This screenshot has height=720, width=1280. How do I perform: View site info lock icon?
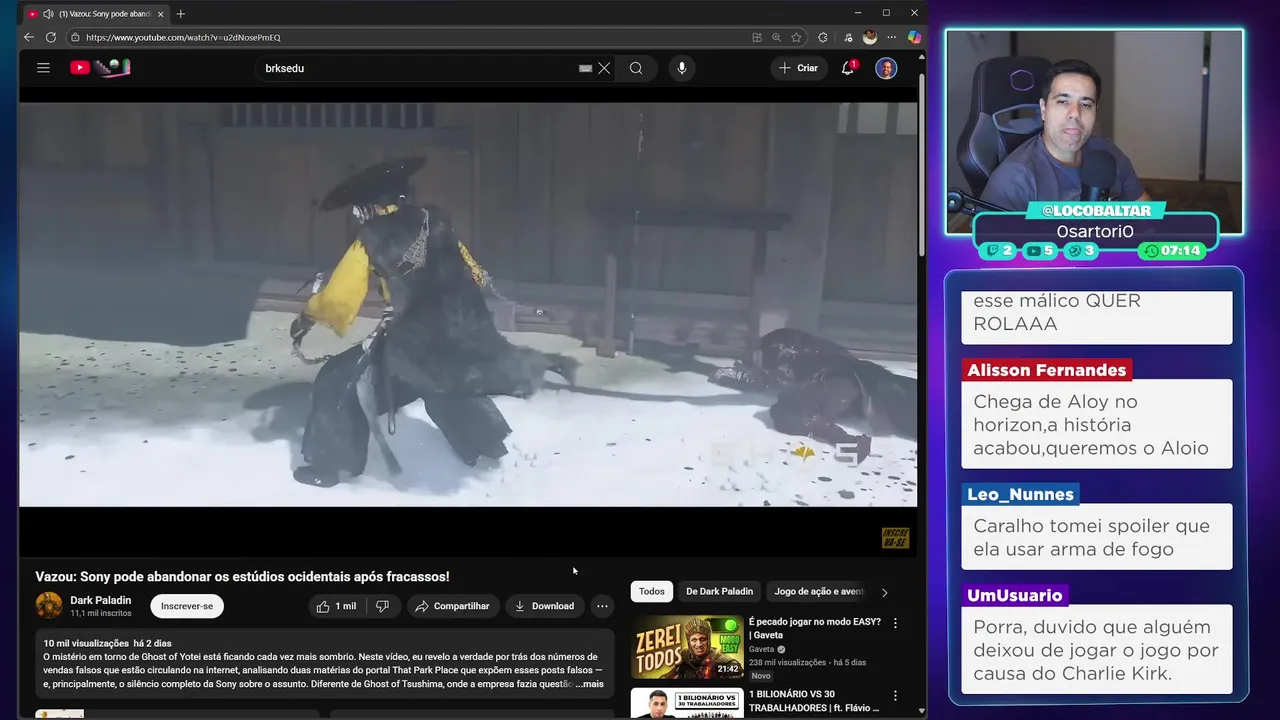[75, 37]
